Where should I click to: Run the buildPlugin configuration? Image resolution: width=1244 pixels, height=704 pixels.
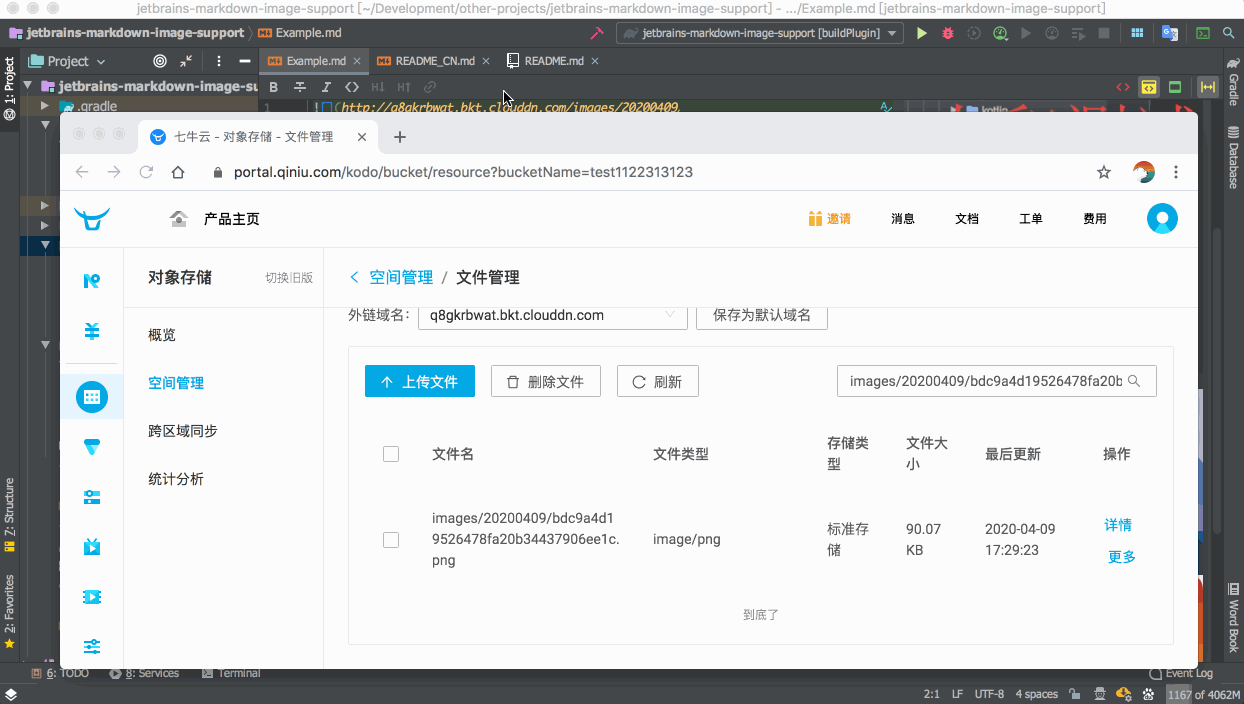pos(921,33)
